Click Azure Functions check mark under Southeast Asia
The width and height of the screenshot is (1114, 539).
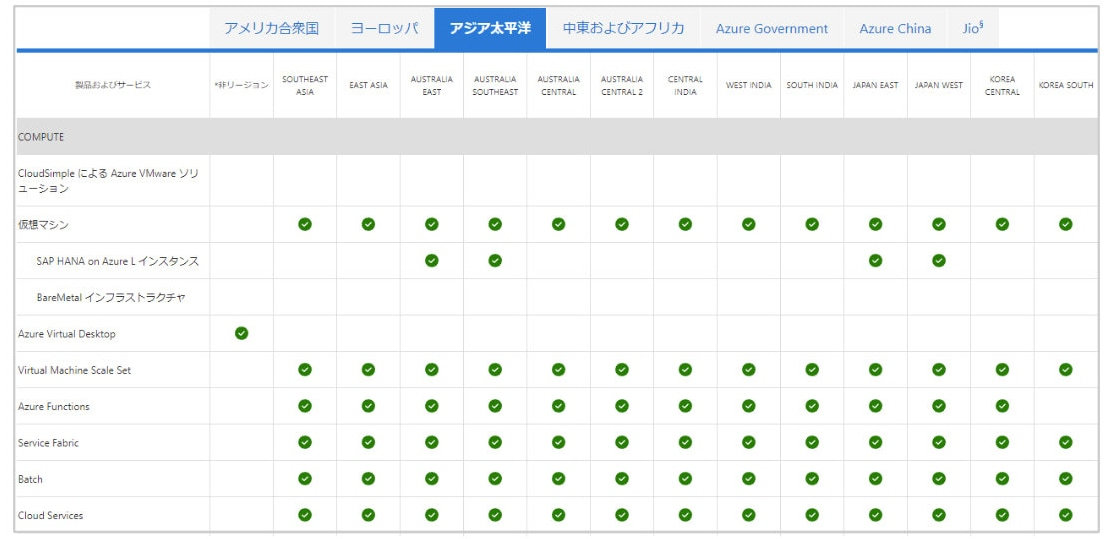click(305, 405)
